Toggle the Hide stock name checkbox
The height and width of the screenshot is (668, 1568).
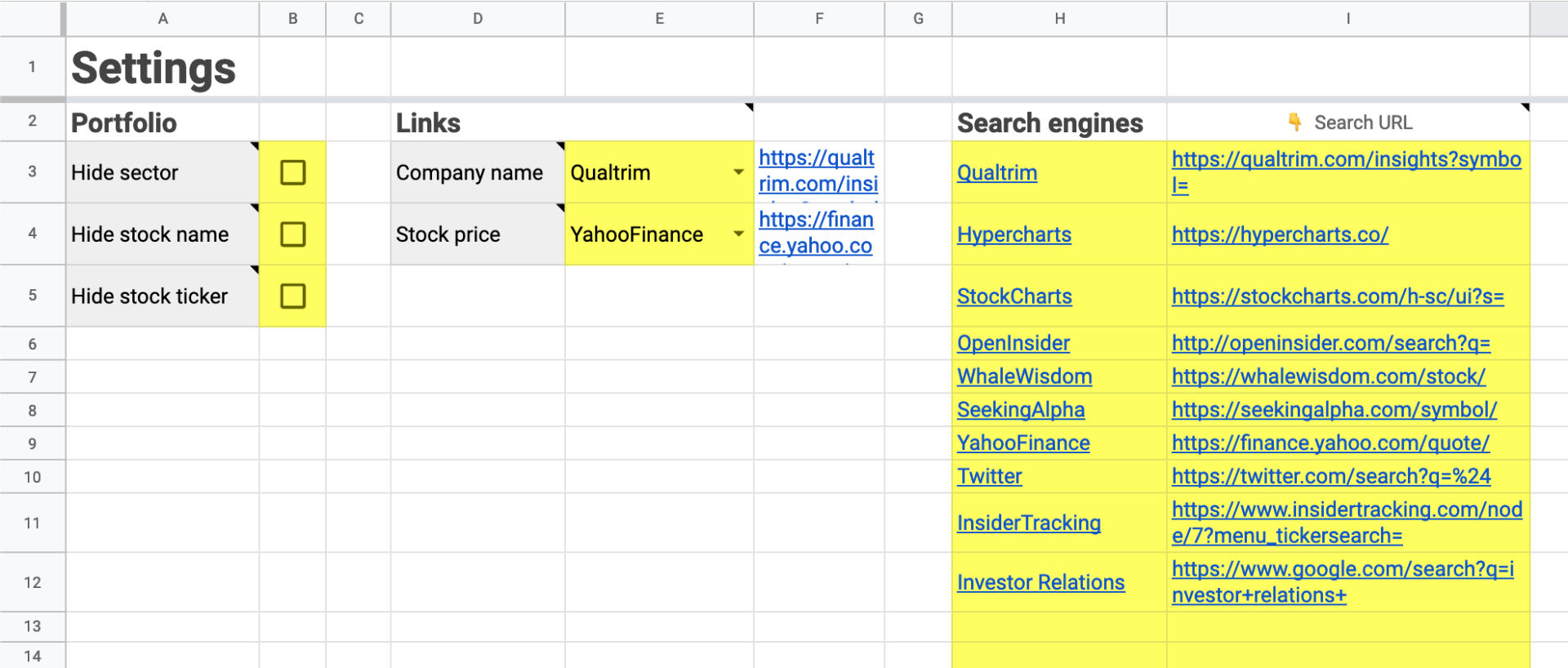pos(292,234)
